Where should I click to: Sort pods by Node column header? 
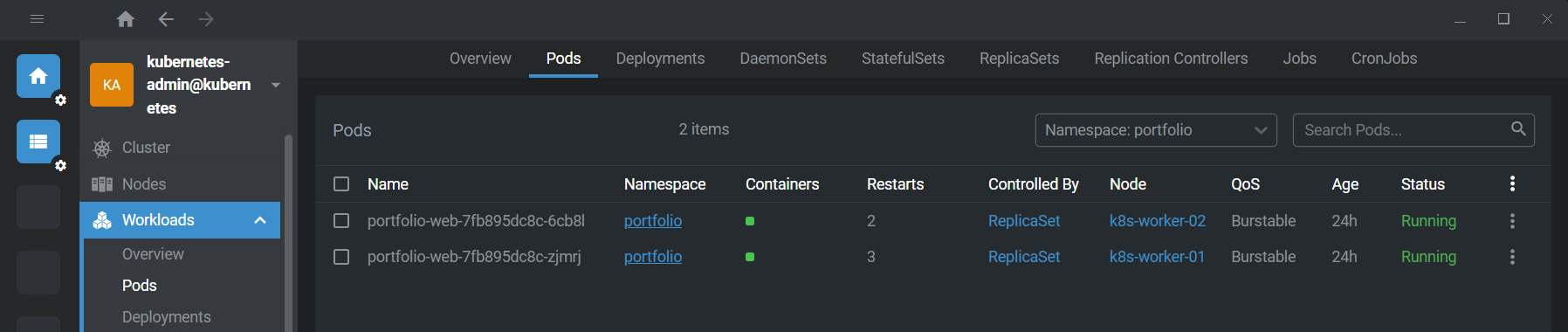click(x=1128, y=184)
